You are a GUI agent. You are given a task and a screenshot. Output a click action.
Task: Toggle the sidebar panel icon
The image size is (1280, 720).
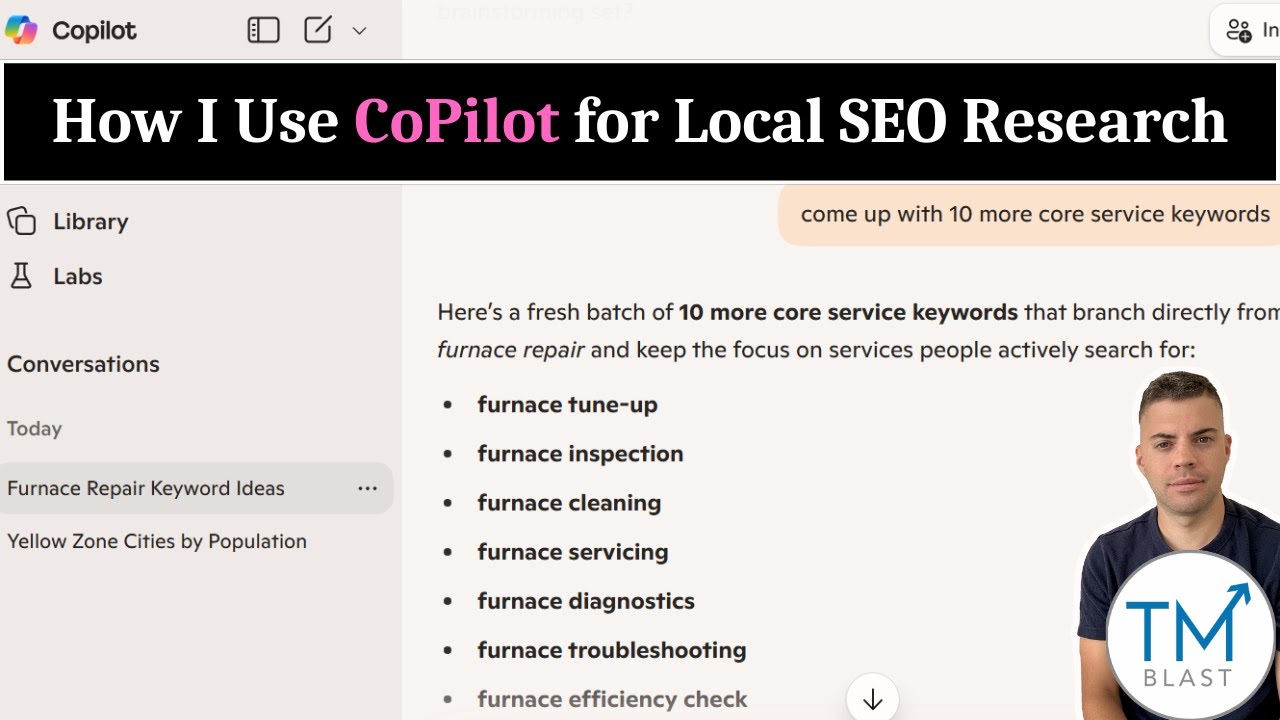pos(263,30)
